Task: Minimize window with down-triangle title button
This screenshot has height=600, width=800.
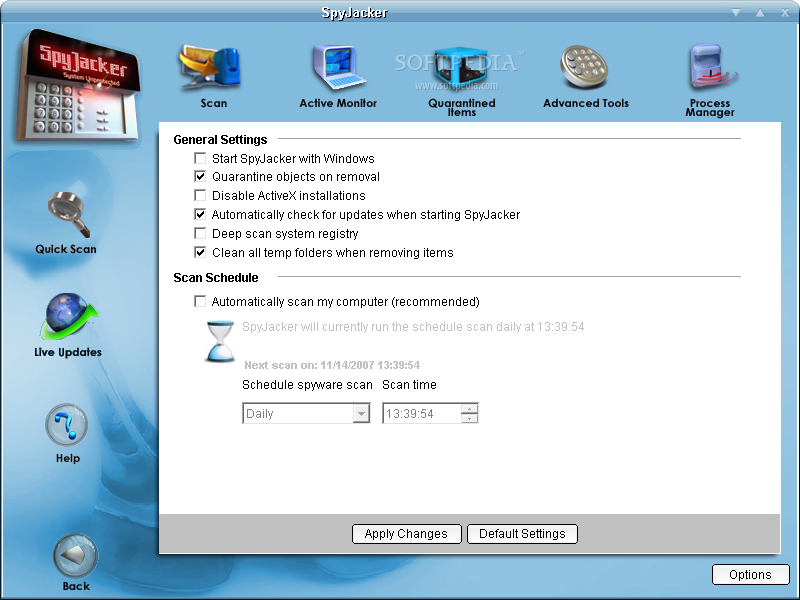Action: click(x=736, y=12)
